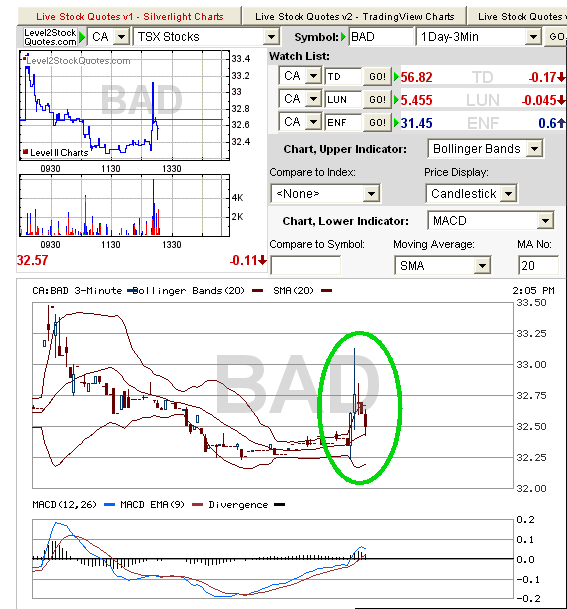Open the 1Day-3Min timeframe dropdown
The width and height of the screenshot is (567, 609).
tap(478, 37)
